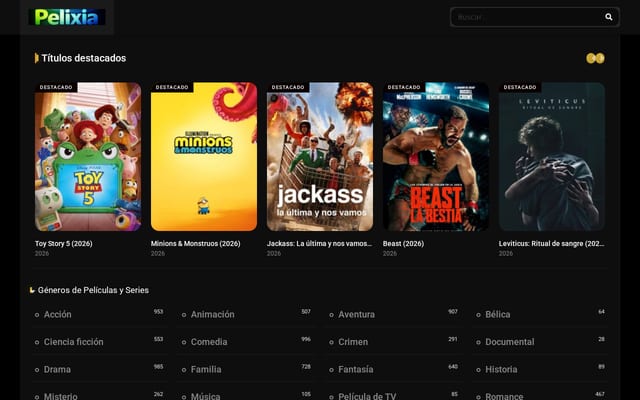
Task: Click the 2026 year under Toy Story 5
Action: 42,253
